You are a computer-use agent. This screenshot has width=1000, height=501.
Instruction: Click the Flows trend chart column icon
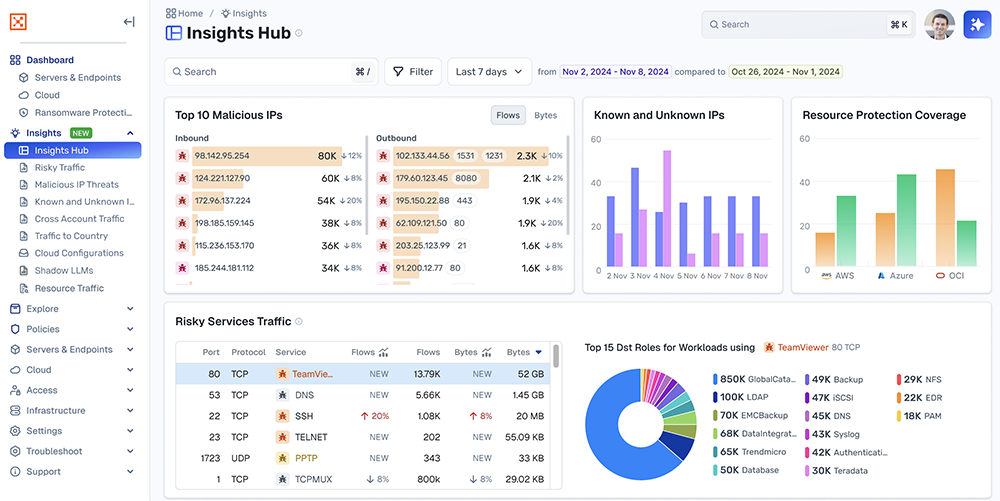(384, 352)
